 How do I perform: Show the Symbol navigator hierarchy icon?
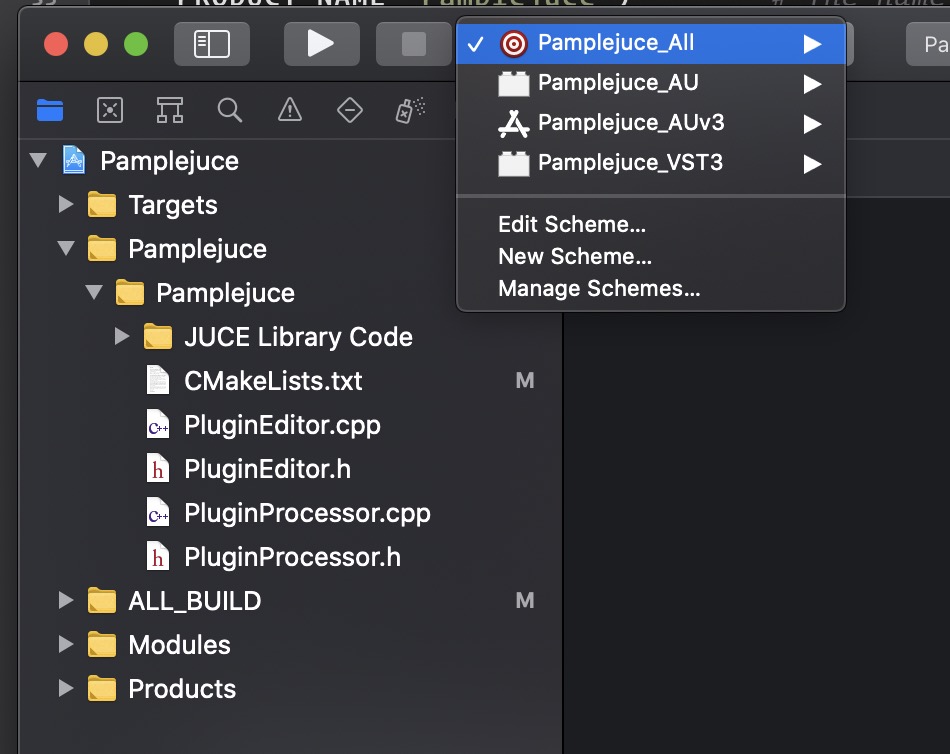pyautogui.click(x=170, y=110)
